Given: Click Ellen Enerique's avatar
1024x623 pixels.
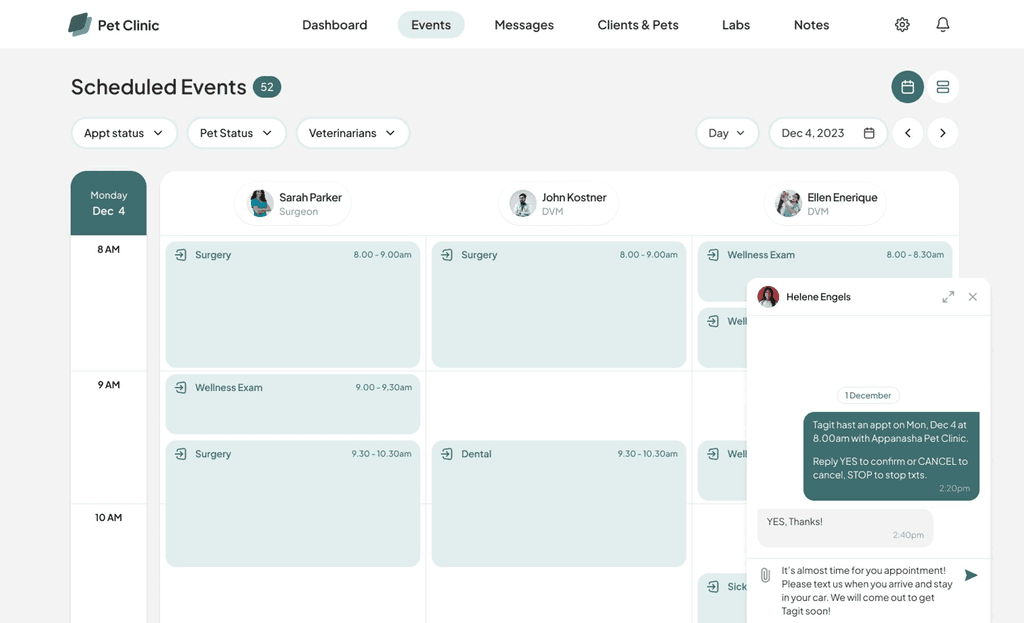Looking at the screenshot, I should tap(788, 204).
